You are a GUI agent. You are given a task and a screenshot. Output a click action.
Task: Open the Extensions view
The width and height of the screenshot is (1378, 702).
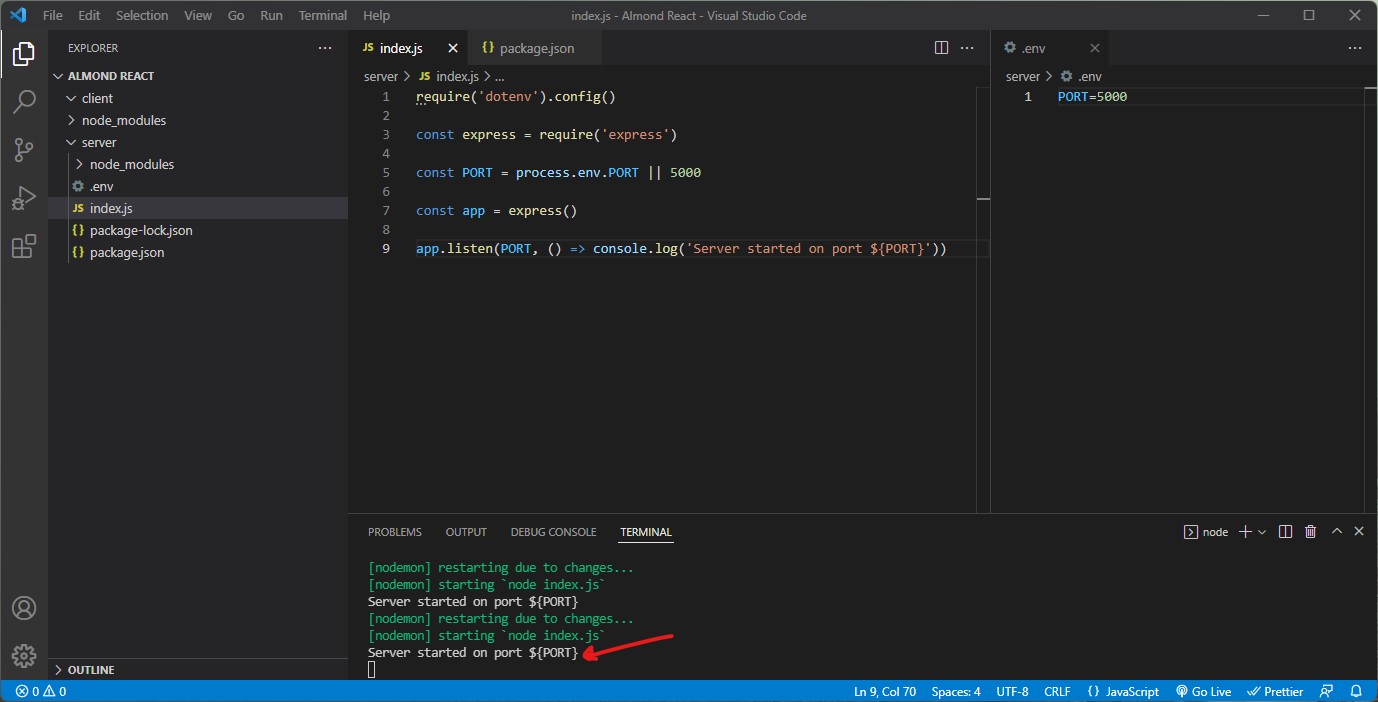point(24,247)
